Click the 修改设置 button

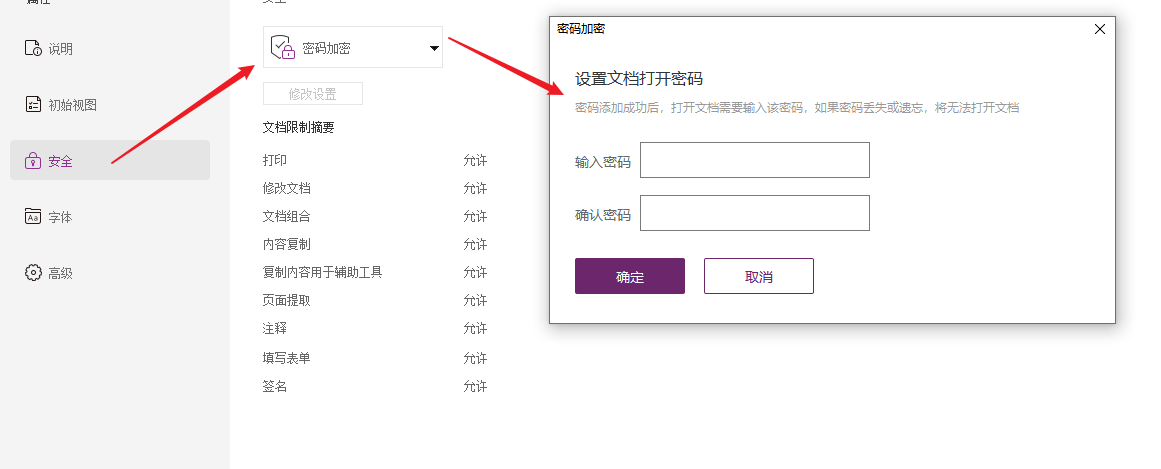click(312, 94)
